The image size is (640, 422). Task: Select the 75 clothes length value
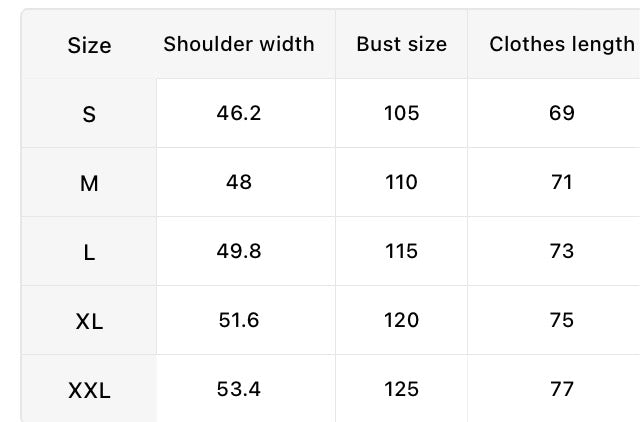(562, 320)
